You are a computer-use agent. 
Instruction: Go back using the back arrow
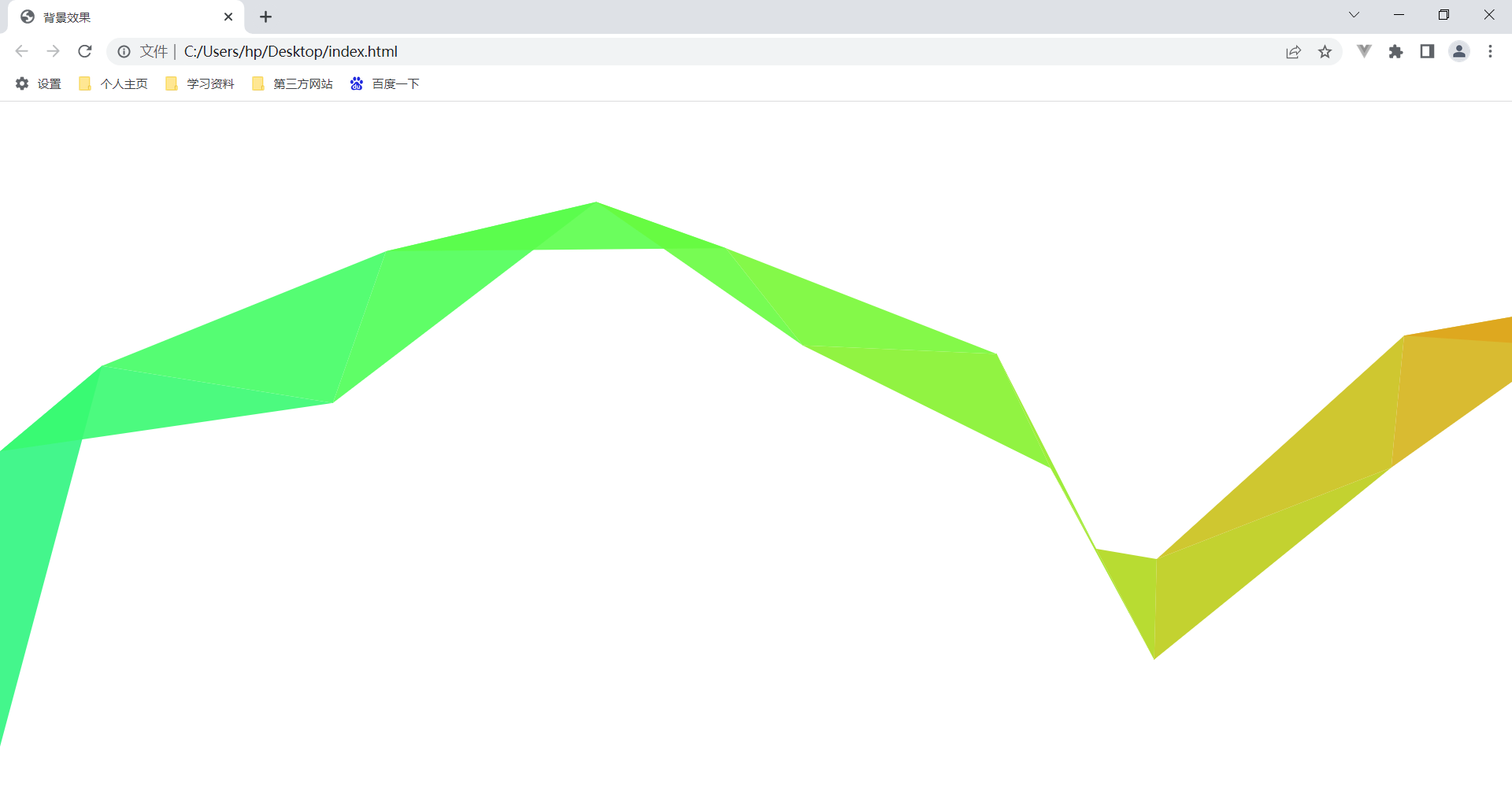(x=22, y=51)
